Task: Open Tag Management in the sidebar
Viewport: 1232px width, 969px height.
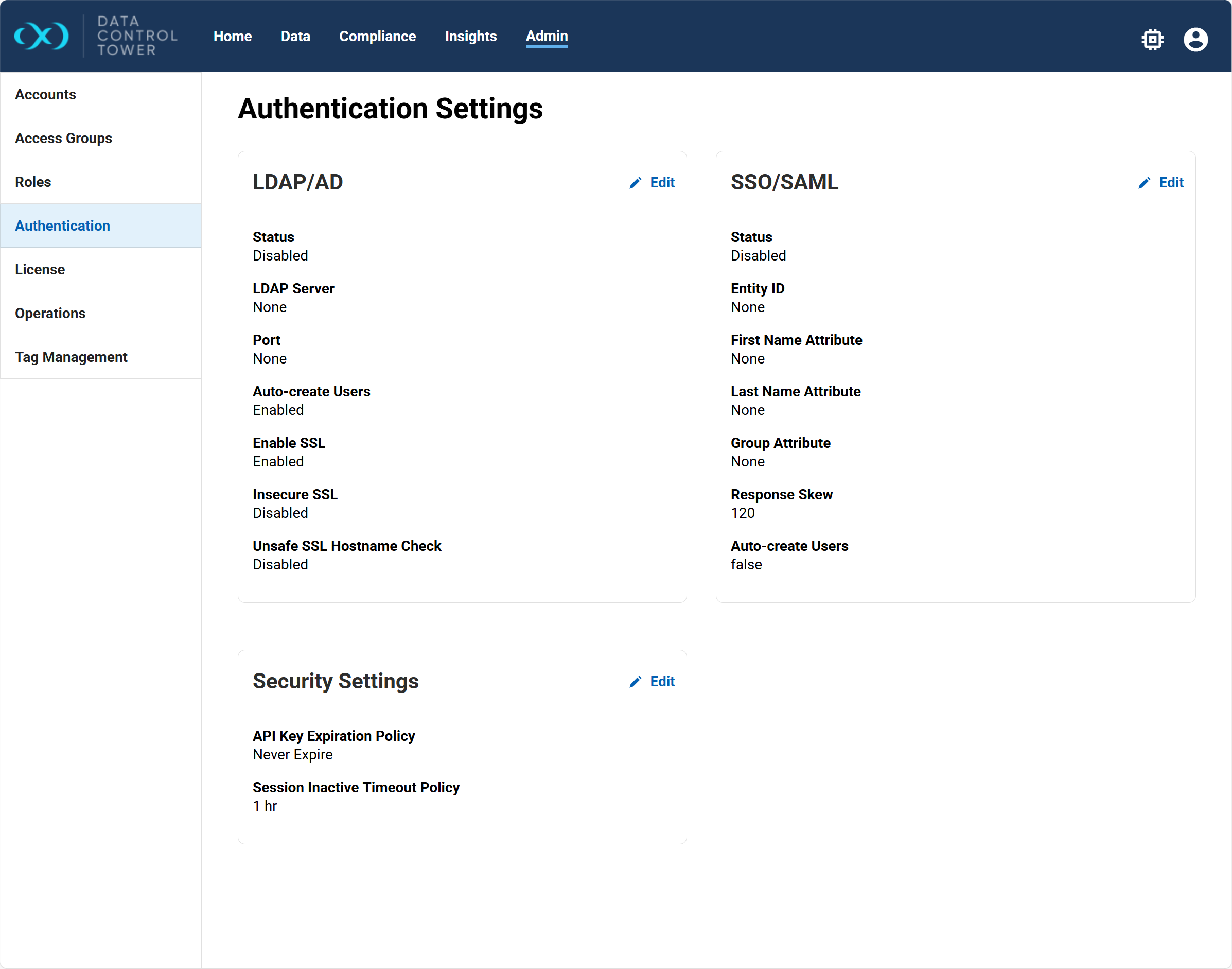Action: [x=71, y=357]
